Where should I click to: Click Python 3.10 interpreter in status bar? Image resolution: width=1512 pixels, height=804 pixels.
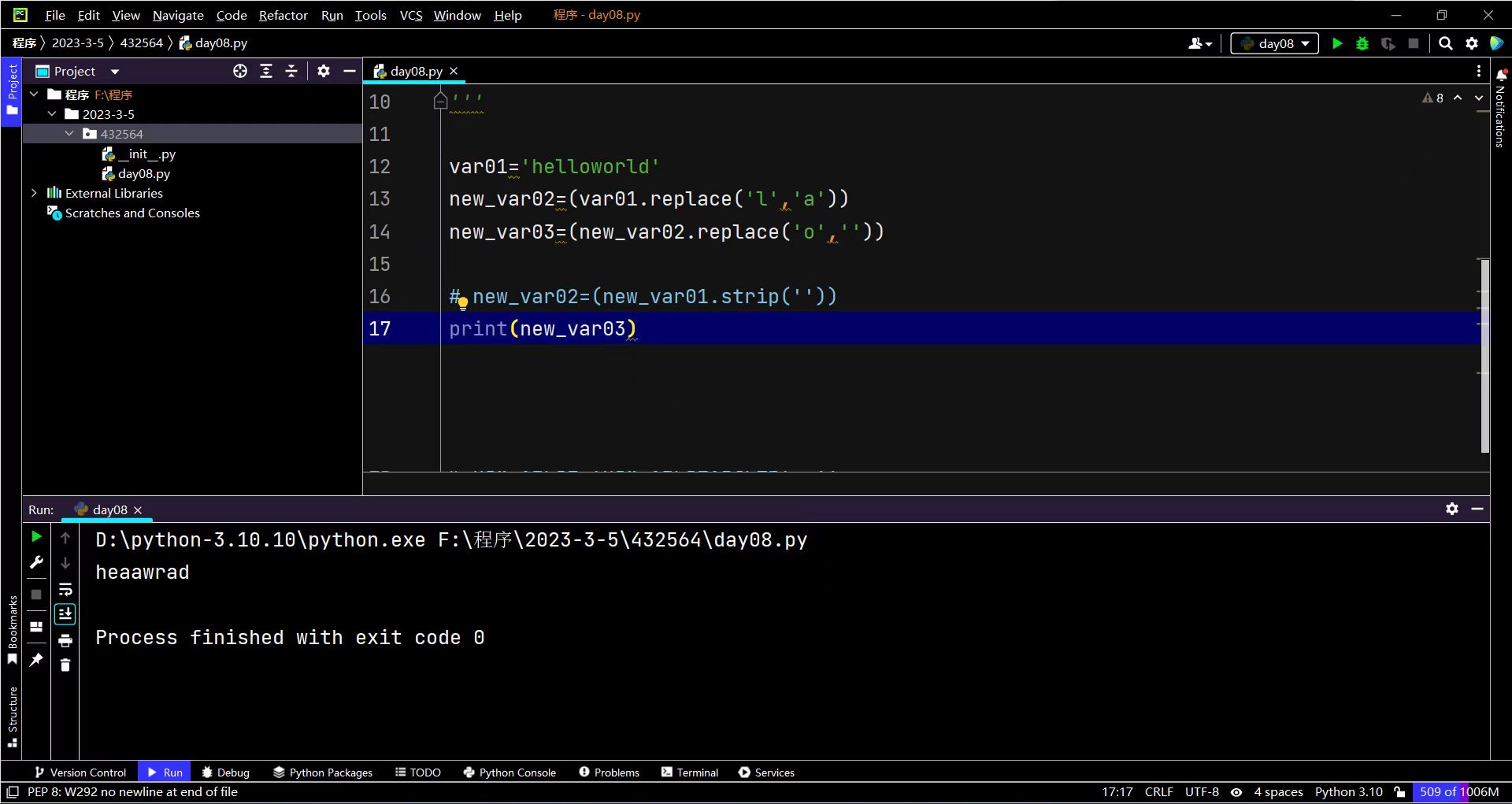click(1348, 792)
